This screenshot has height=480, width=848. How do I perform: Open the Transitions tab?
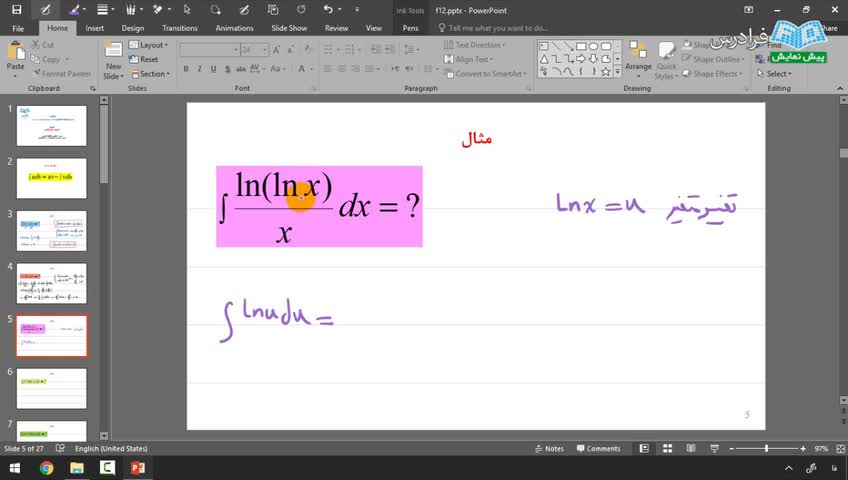[180, 28]
